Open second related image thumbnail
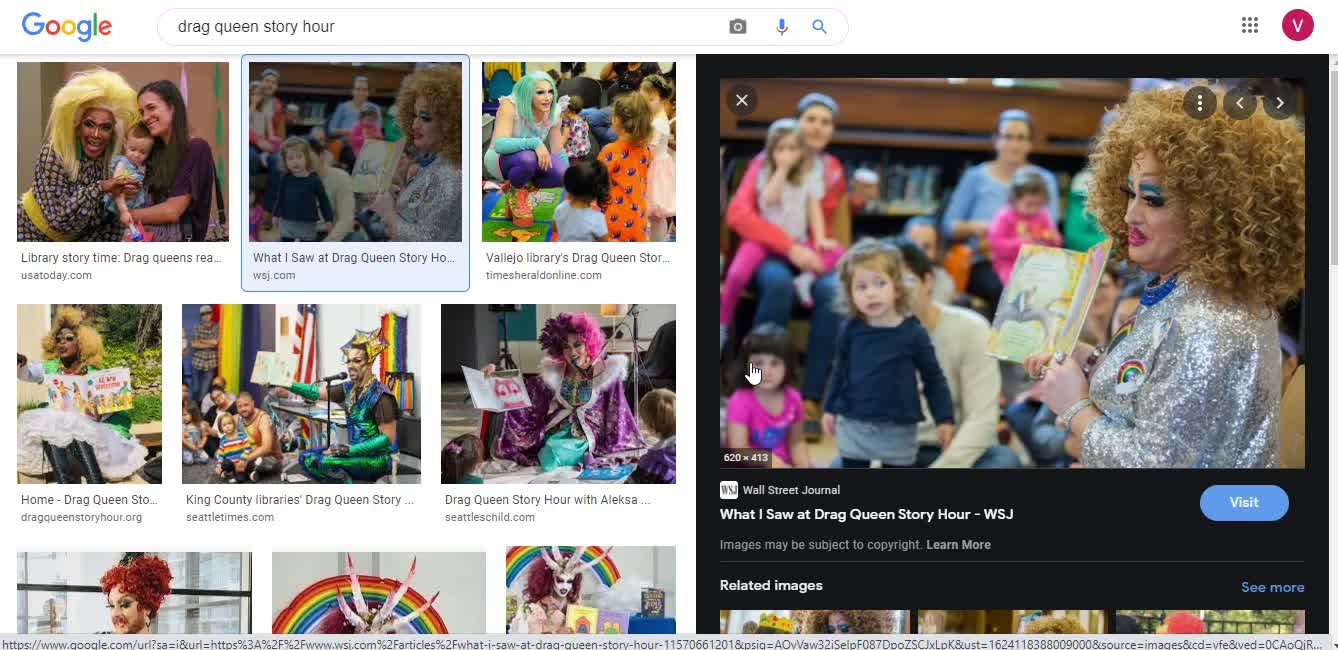 1012,622
